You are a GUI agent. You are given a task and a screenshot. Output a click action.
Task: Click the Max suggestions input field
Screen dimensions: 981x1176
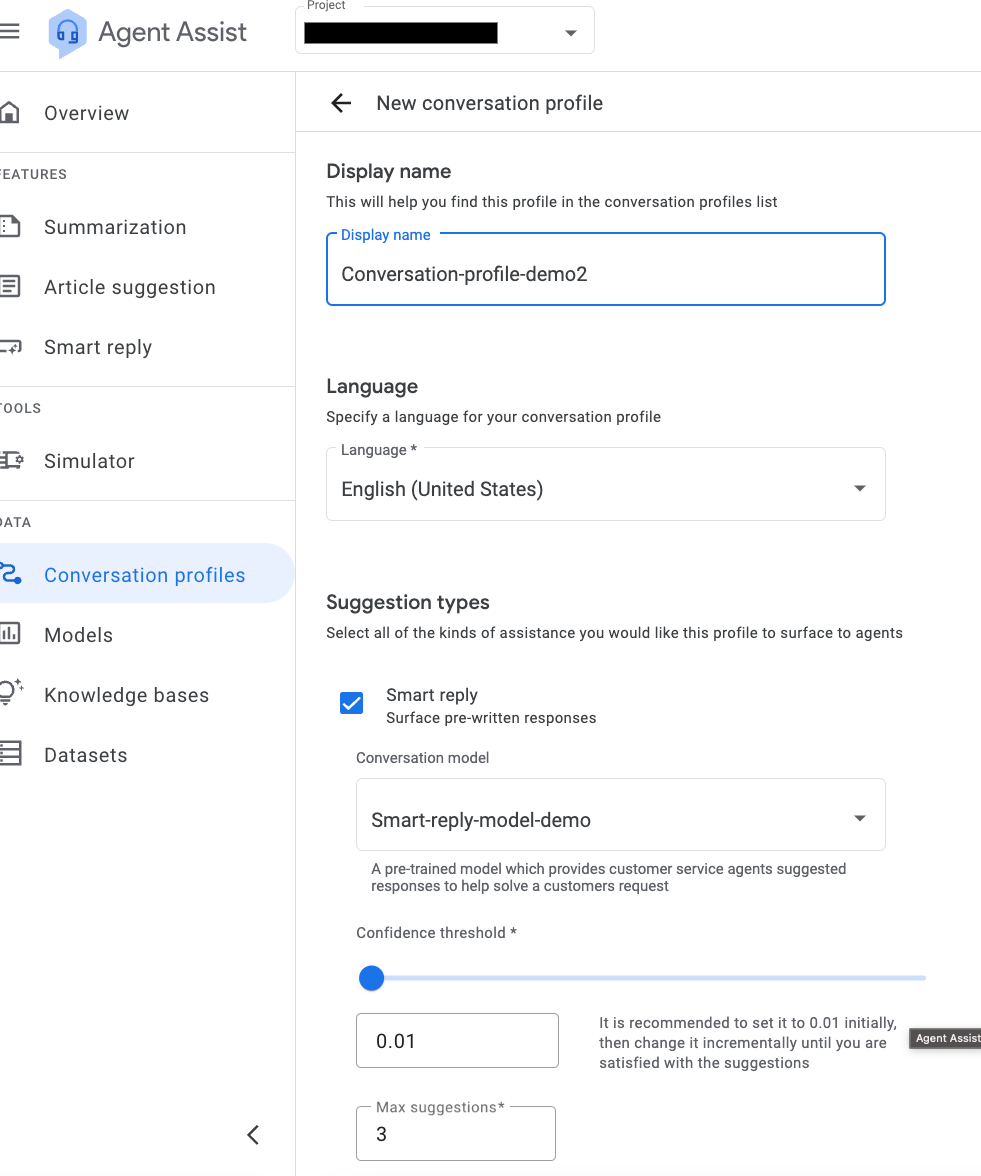(x=455, y=1133)
